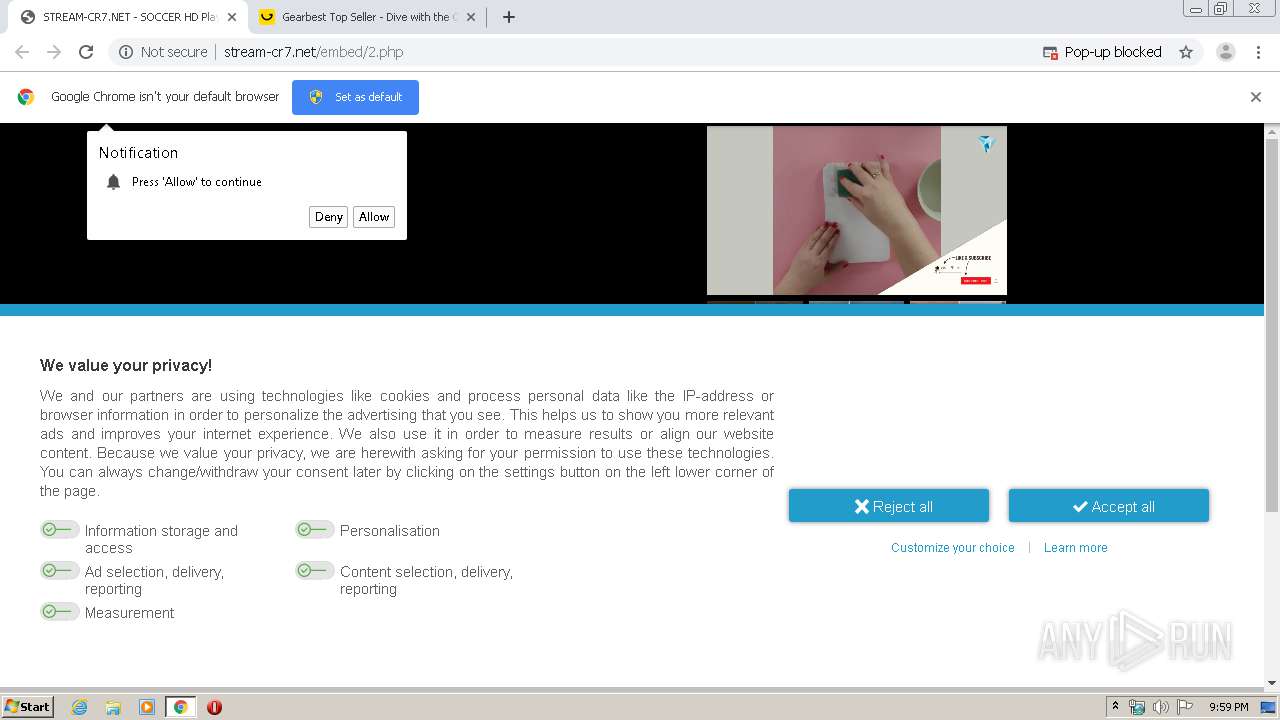Screen dimensions: 1280x720
Task: Click the Notification popup title
Action: [138, 153]
